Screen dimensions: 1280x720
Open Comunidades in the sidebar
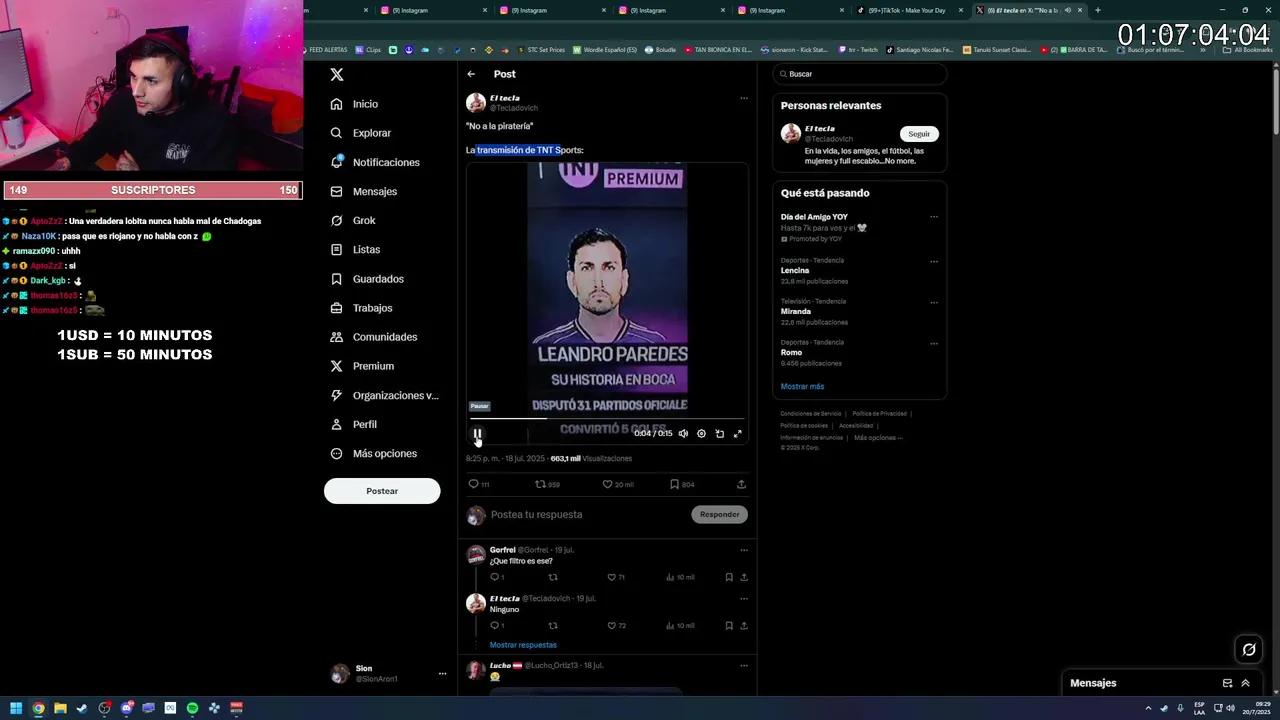point(373,337)
